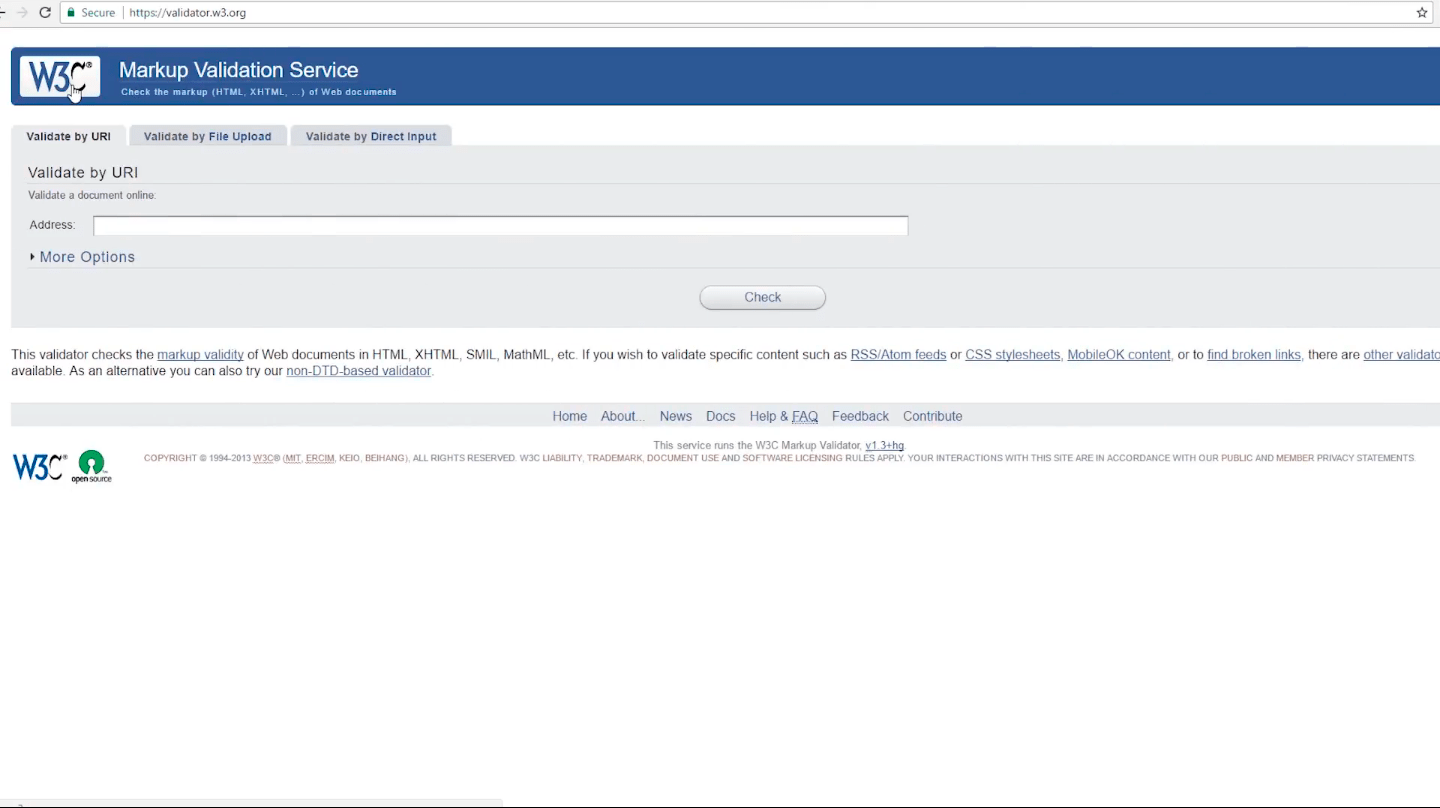Click the Validate by URI section heading

[x=83, y=173]
